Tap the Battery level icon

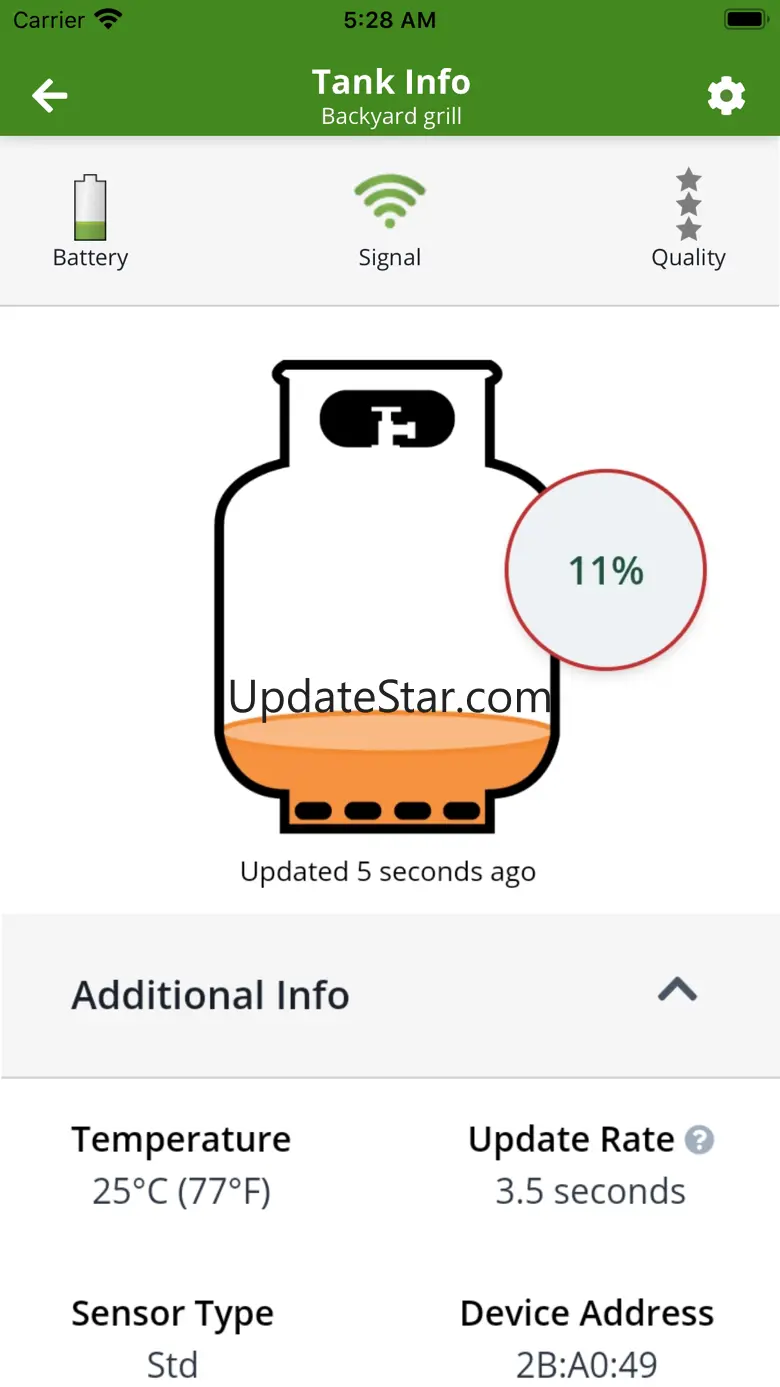tap(90, 207)
